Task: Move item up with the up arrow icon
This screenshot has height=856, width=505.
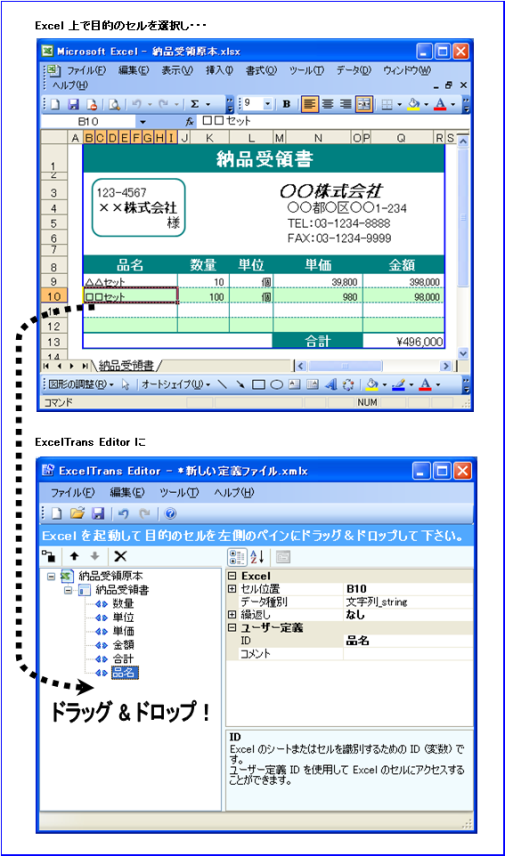Action: (74, 556)
